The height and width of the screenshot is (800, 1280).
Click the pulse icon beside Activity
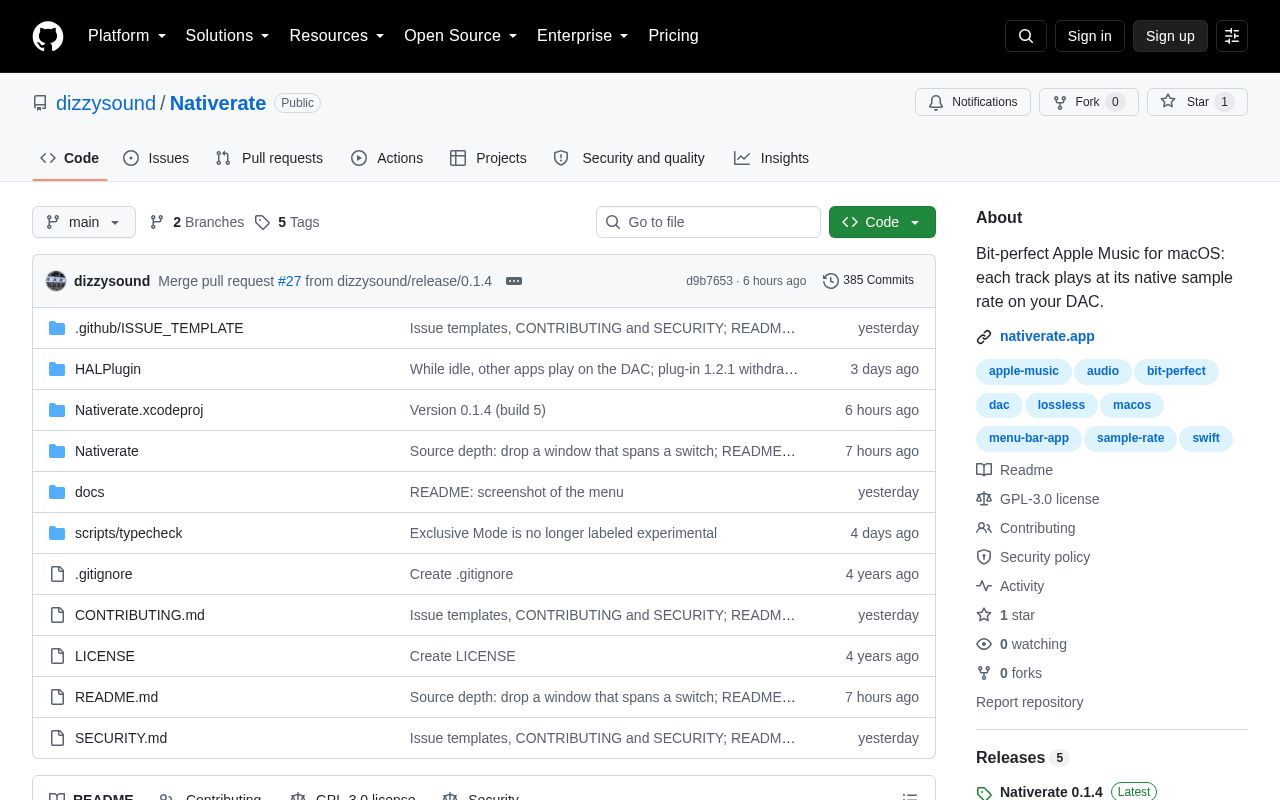click(984, 586)
